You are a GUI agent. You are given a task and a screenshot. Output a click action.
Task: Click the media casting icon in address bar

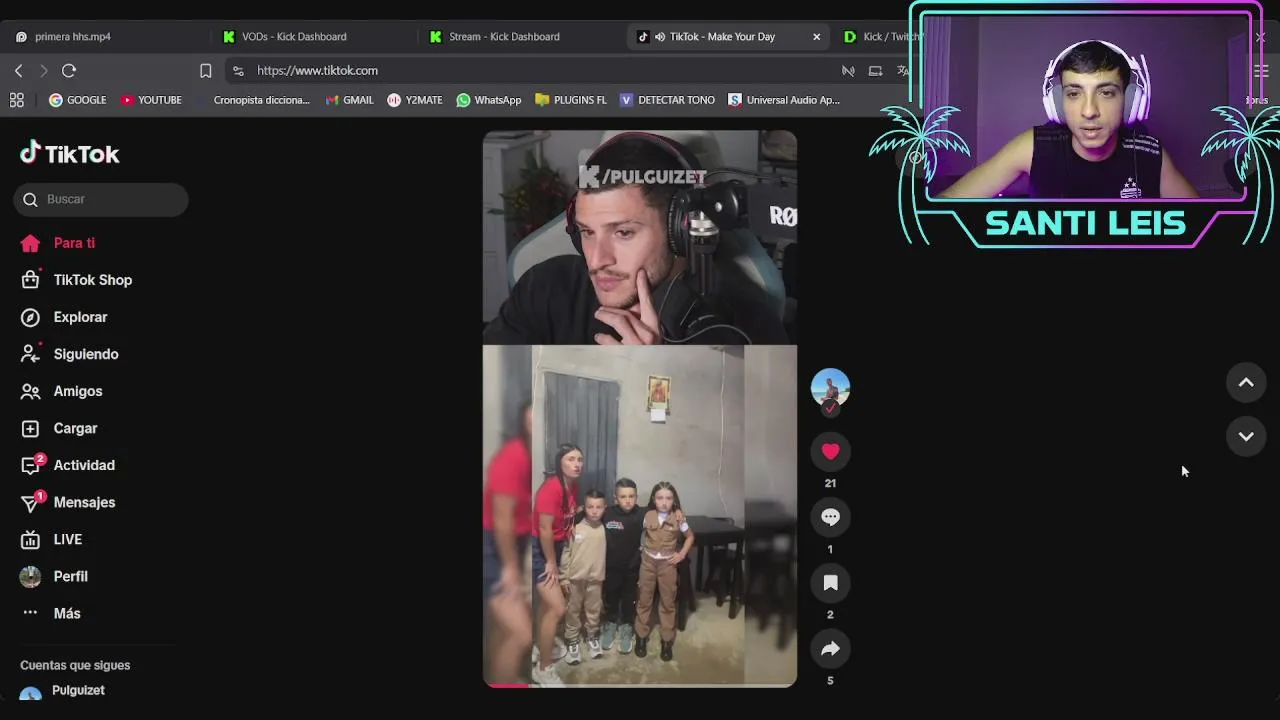click(x=875, y=70)
